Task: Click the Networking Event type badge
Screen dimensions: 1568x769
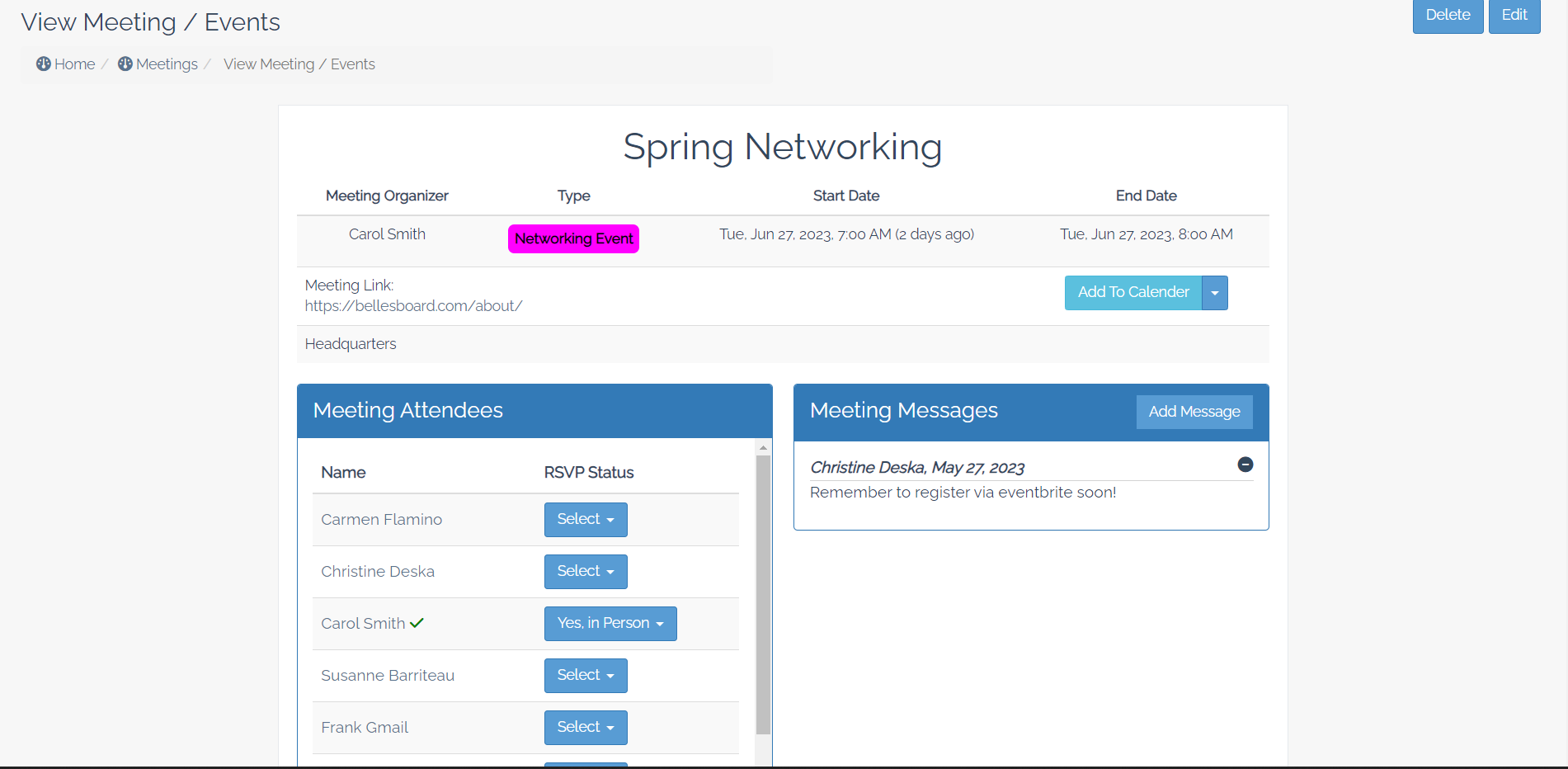Action: coord(574,239)
